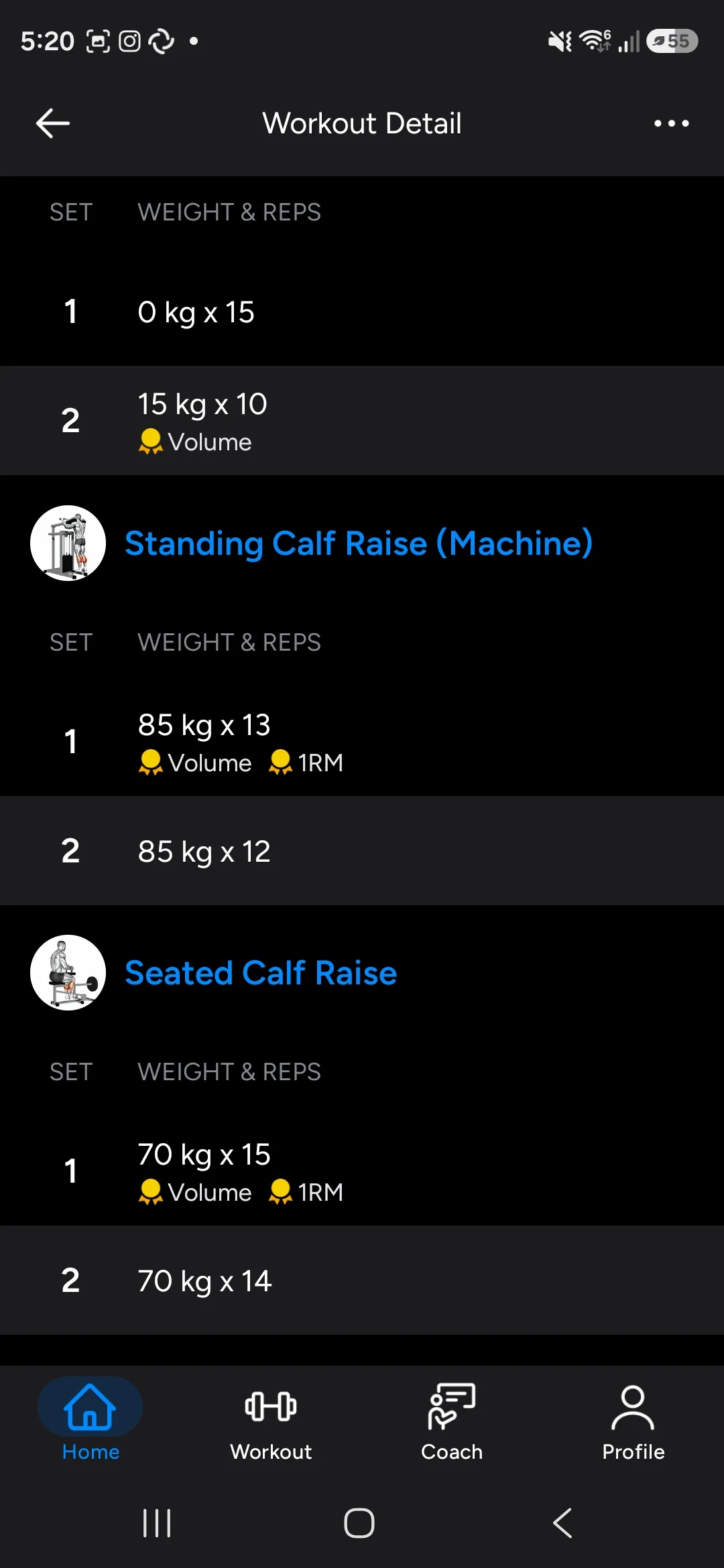Image resolution: width=724 pixels, height=1568 pixels.
Task: Tap 1RM medal on 85 kg set
Action: [x=306, y=763]
